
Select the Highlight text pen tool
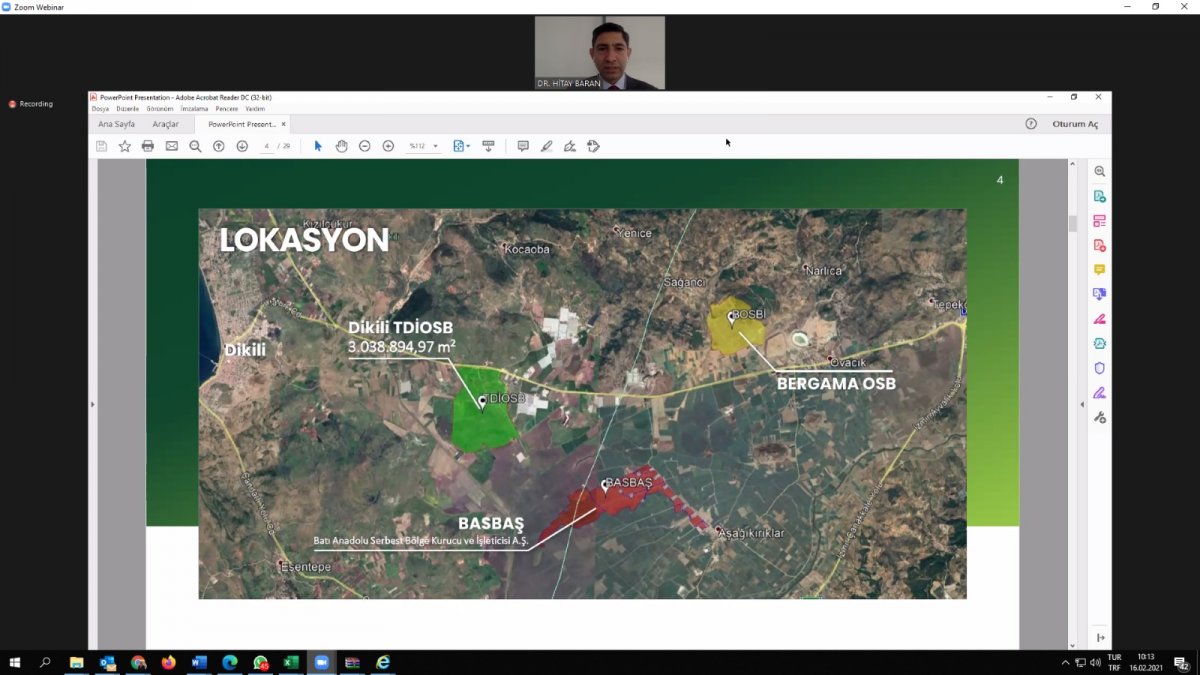pyautogui.click(x=546, y=146)
